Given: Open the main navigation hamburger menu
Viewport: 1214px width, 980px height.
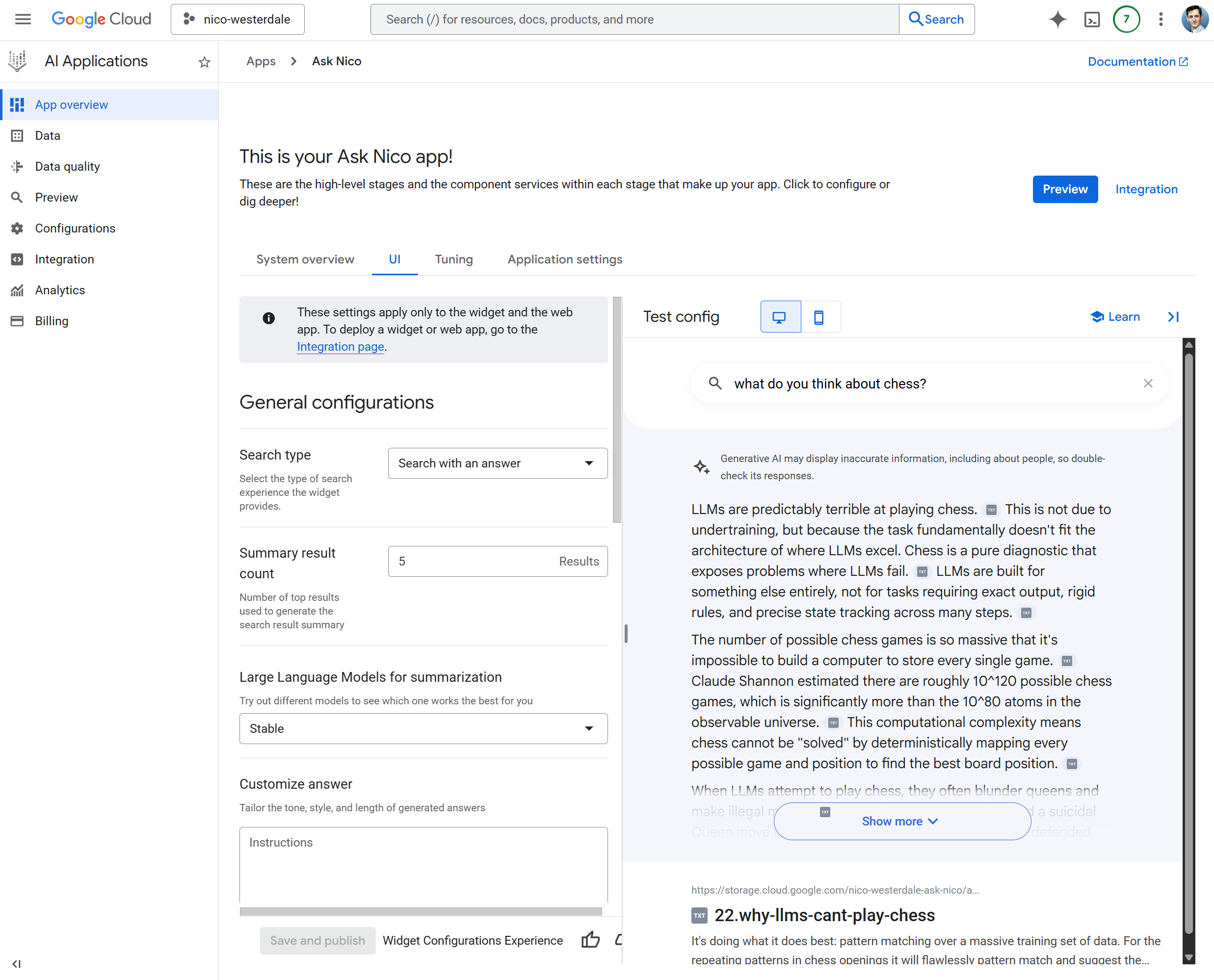Looking at the screenshot, I should [x=23, y=19].
